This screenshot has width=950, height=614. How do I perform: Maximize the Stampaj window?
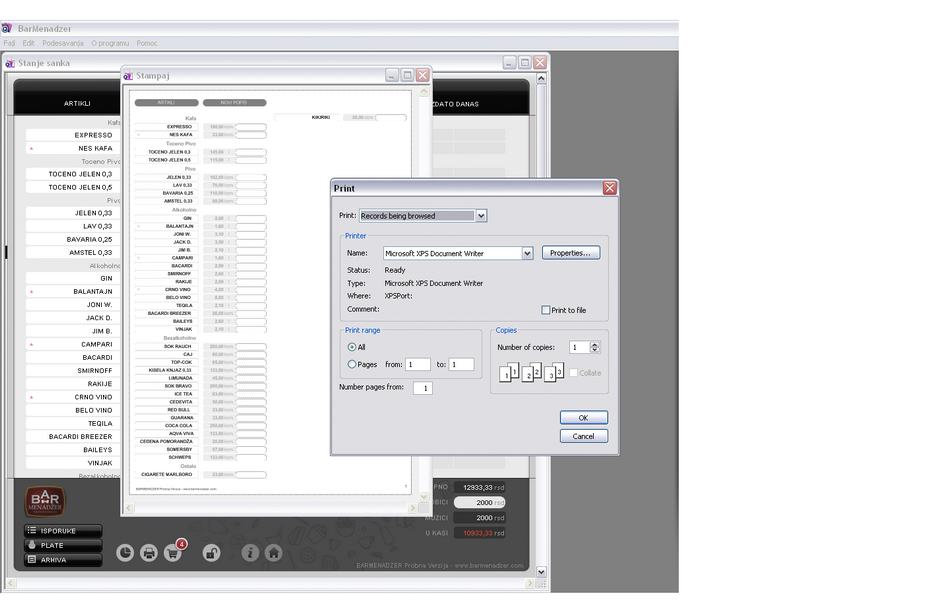coord(408,75)
